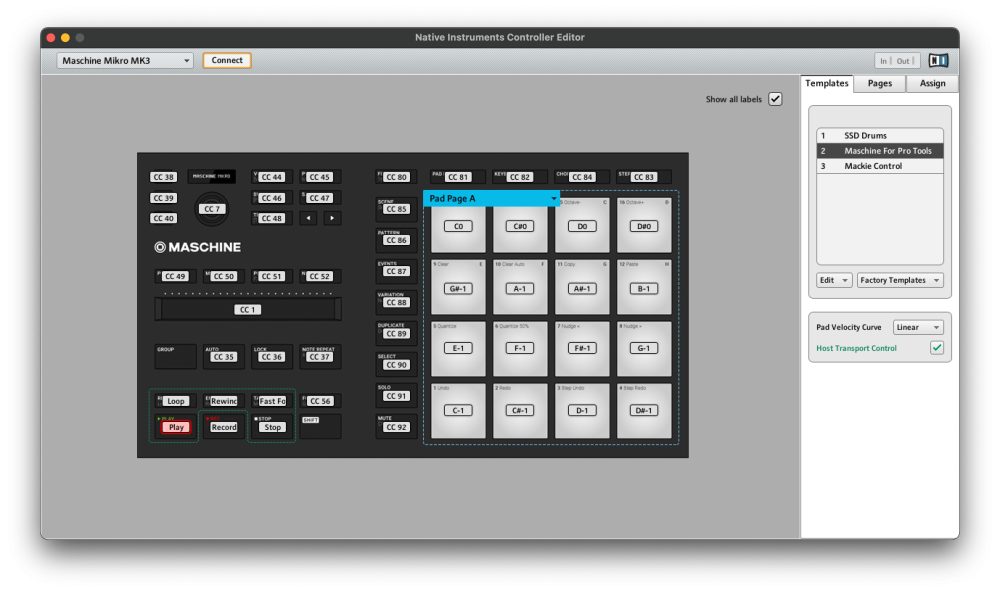The width and height of the screenshot is (1000, 593).
Task: Disable the Host Transport Control checkbox
Action: coord(936,348)
